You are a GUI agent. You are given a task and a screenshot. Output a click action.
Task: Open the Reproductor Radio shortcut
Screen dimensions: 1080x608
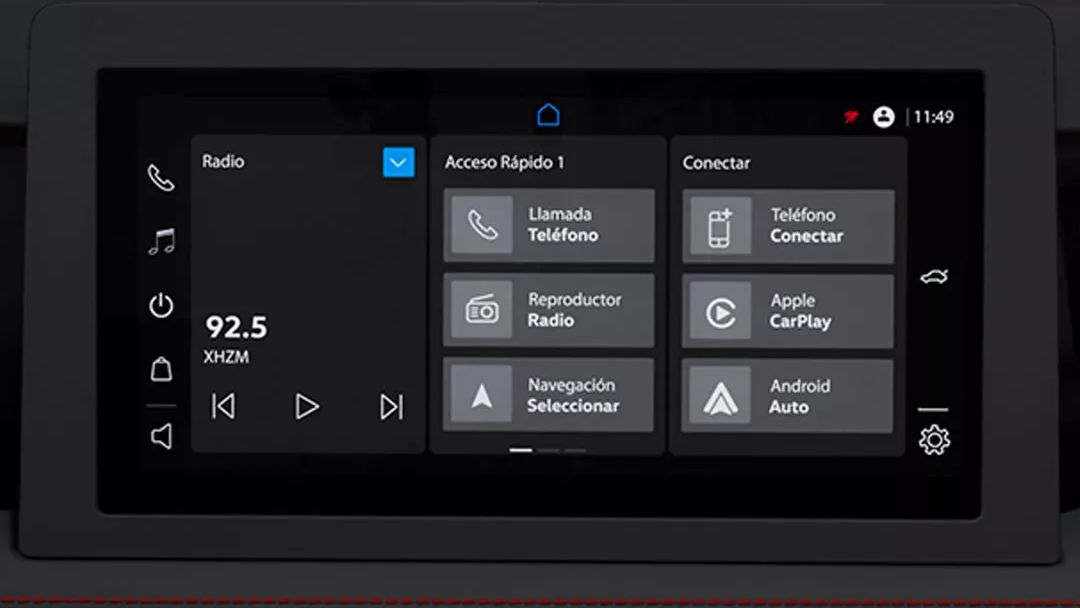[x=549, y=310]
